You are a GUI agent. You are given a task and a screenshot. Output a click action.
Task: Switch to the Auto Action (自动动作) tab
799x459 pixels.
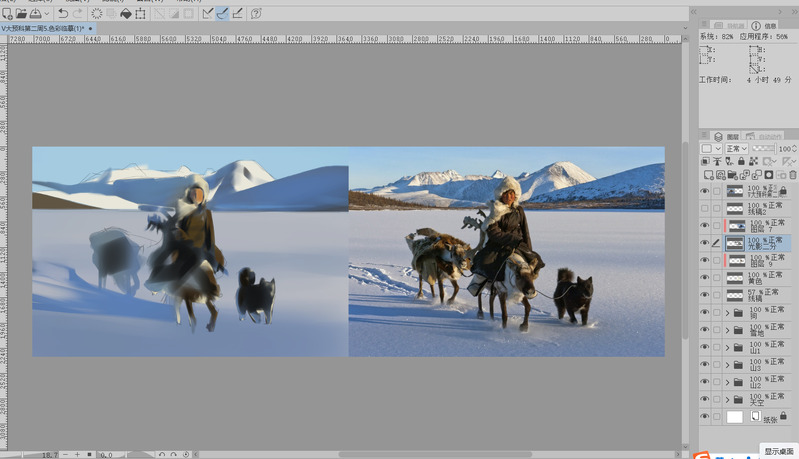[x=764, y=137]
